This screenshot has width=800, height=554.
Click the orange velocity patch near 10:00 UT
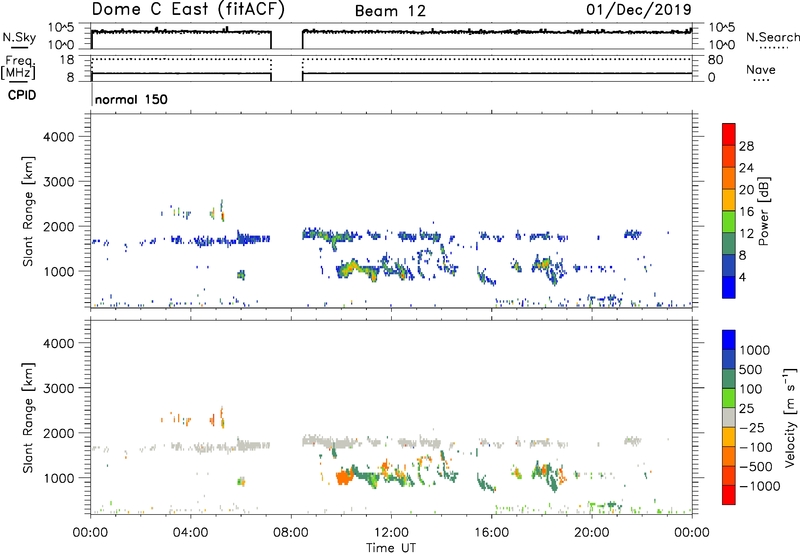[344, 478]
